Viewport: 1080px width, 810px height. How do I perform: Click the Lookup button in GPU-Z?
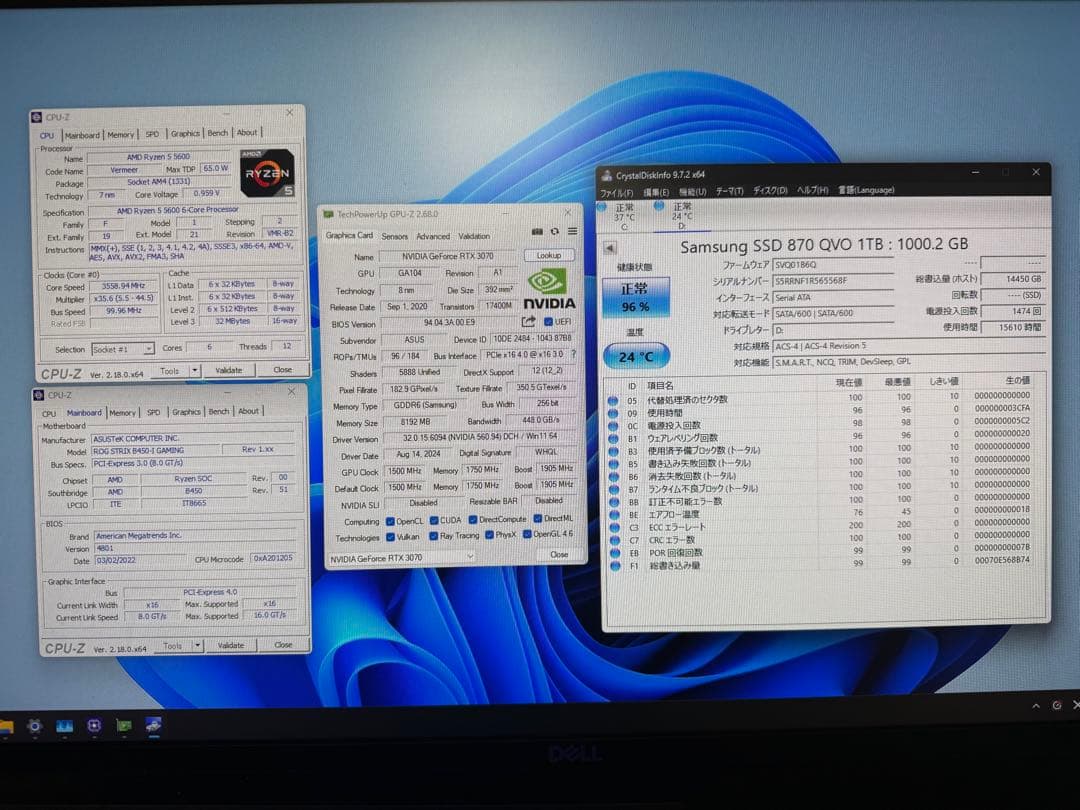tap(548, 254)
